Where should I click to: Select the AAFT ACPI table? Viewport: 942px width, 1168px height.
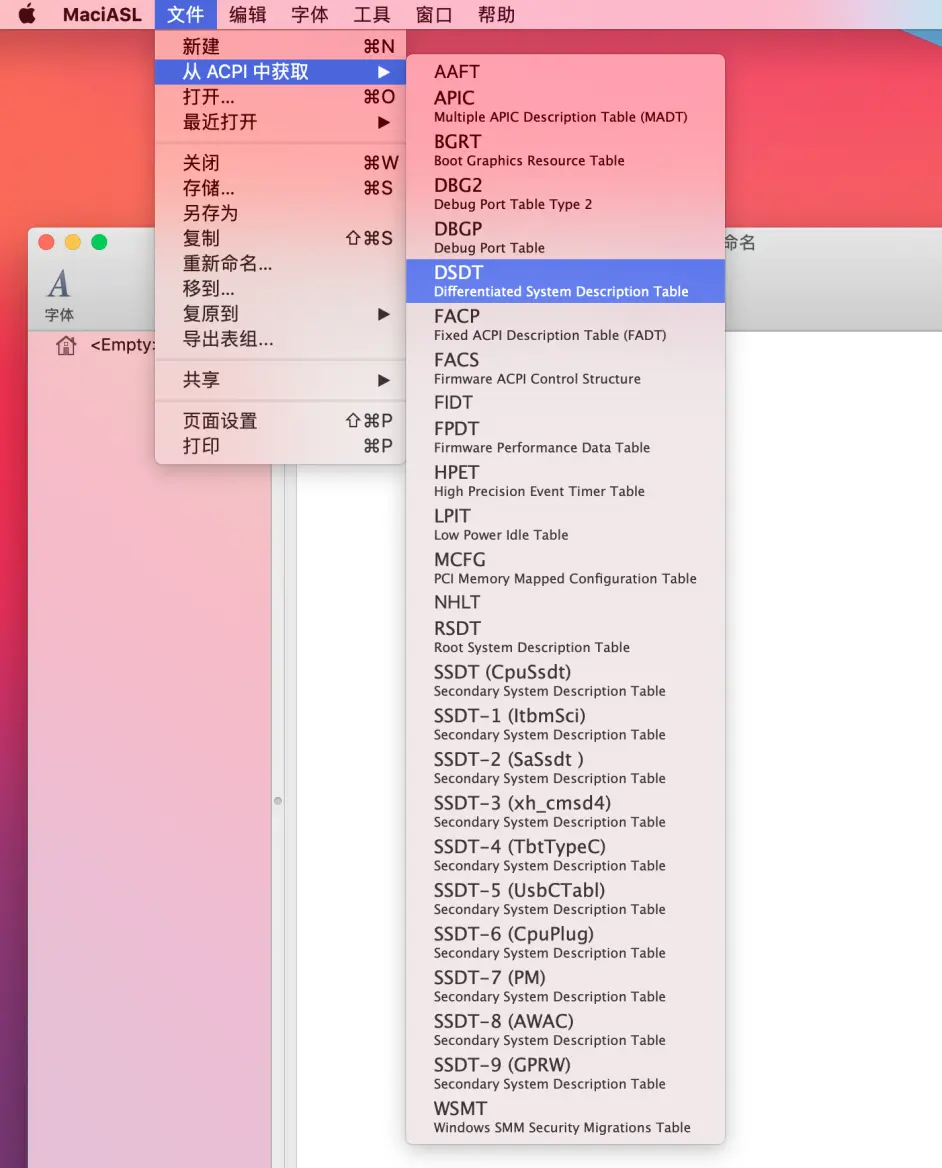[565, 72]
